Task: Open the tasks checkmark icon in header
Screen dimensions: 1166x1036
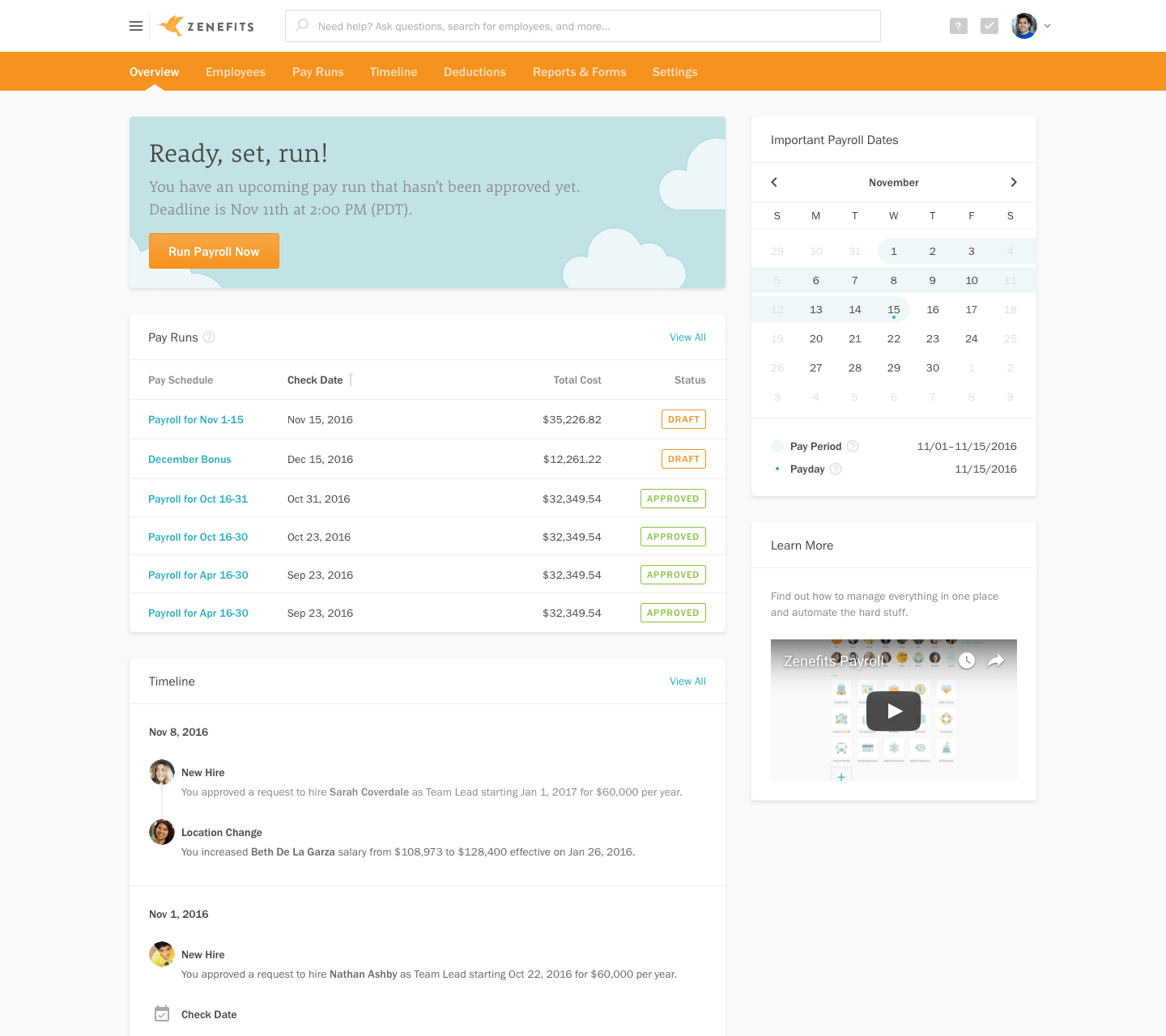Action: click(989, 26)
